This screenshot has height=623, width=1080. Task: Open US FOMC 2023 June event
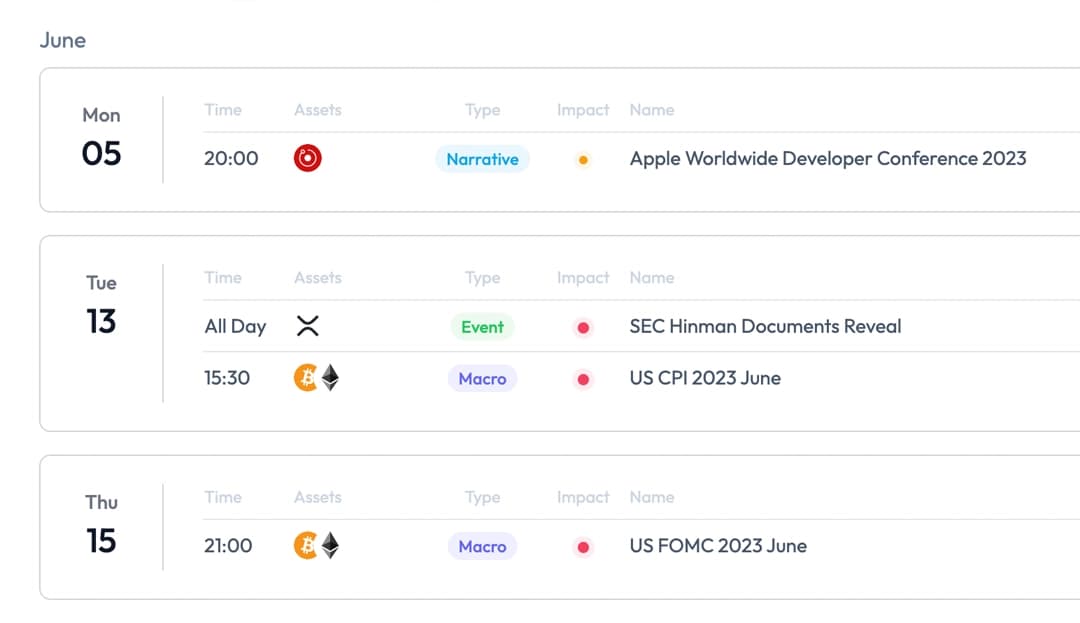pyautogui.click(x=718, y=546)
